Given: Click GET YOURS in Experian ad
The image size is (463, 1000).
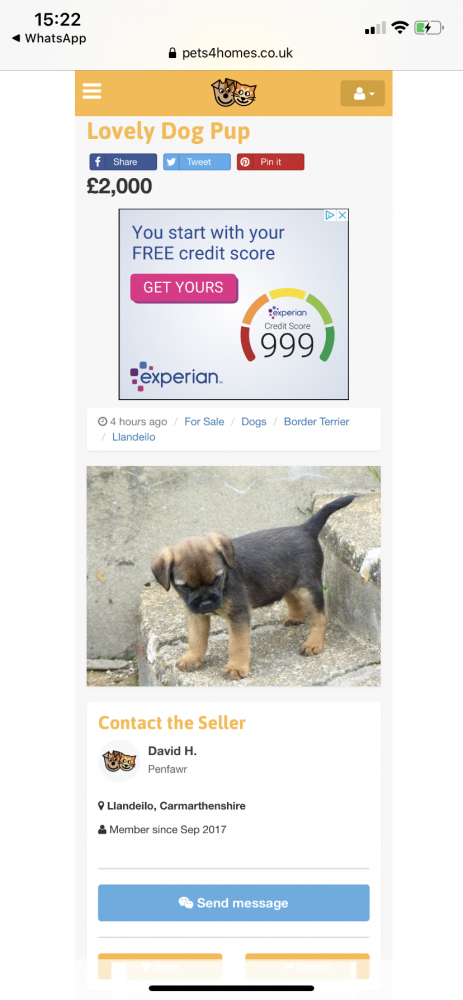Looking at the screenshot, I should click(x=184, y=288).
